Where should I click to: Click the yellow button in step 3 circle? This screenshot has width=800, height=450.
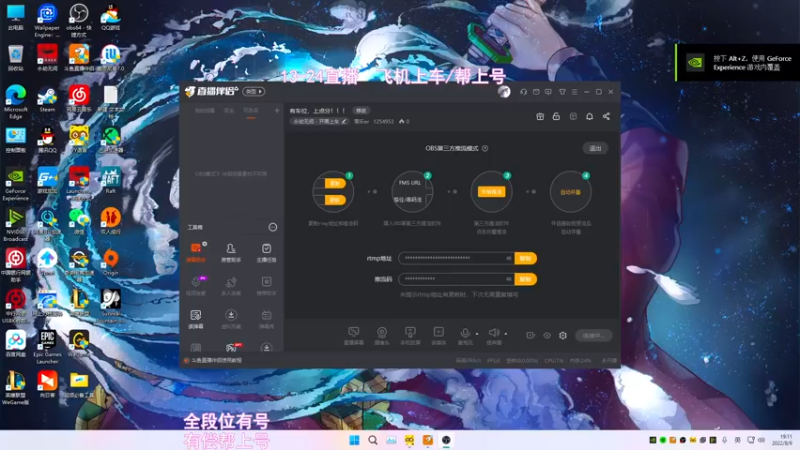[x=491, y=192]
